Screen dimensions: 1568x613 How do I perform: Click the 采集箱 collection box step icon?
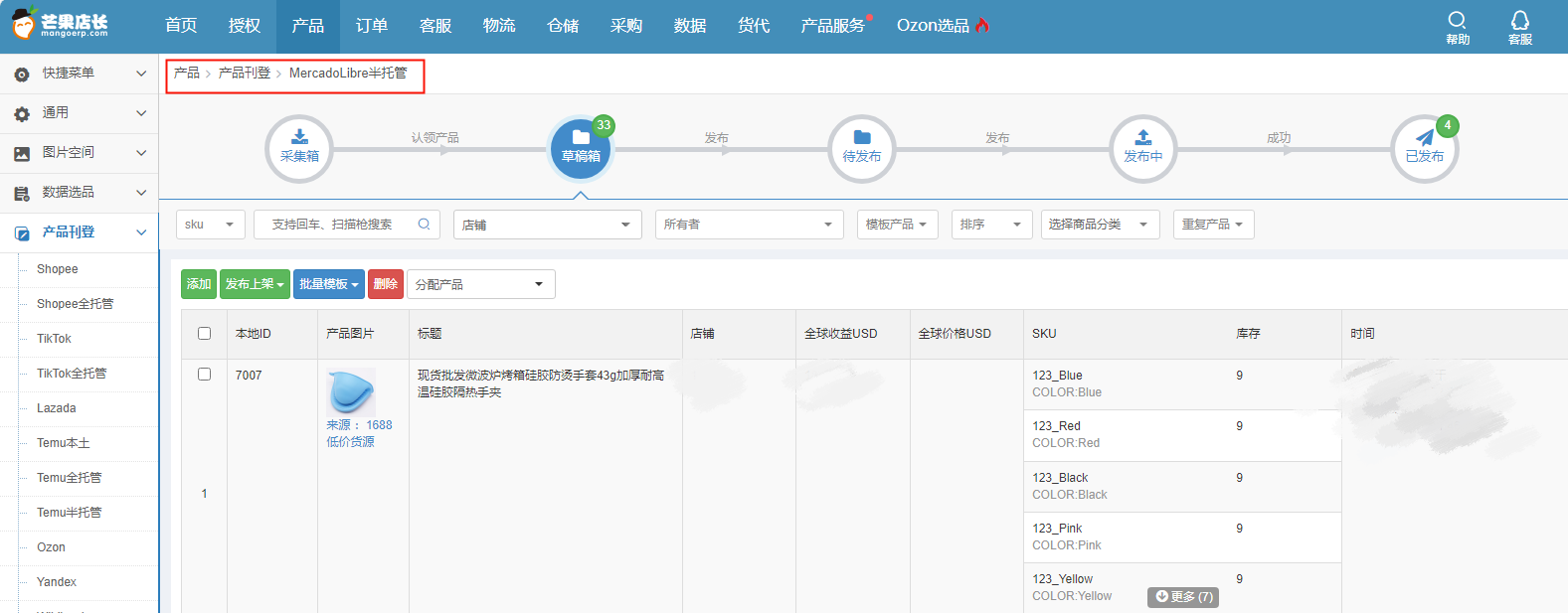click(x=299, y=148)
